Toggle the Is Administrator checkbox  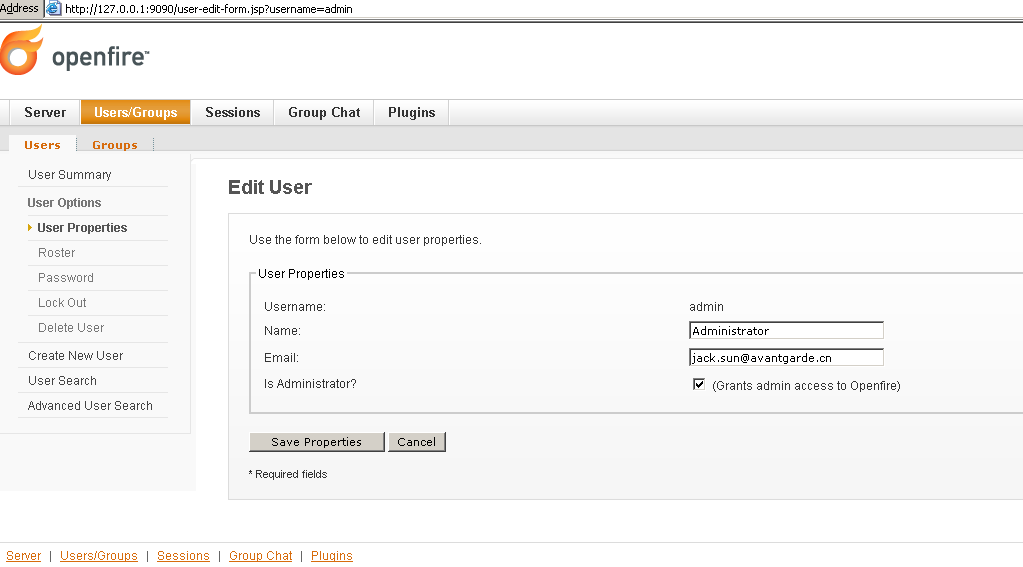click(x=699, y=384)
